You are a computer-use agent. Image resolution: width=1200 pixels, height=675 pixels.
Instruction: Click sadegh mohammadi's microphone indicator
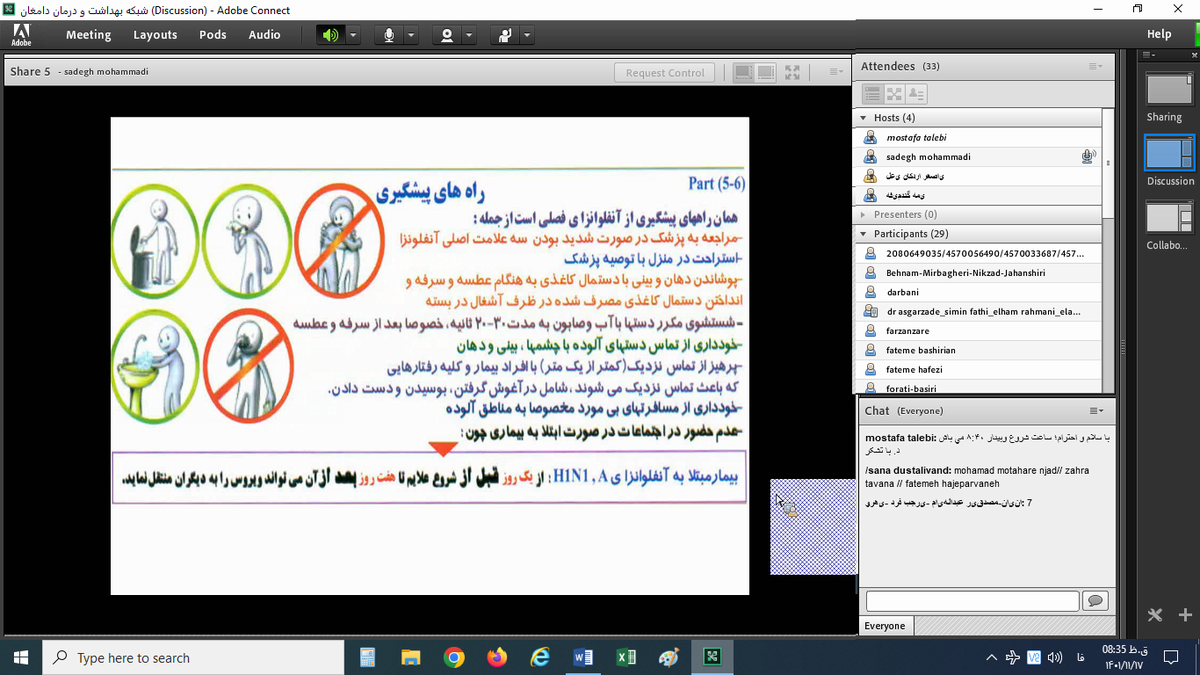pyautogui.click(x=1088, y=157)
